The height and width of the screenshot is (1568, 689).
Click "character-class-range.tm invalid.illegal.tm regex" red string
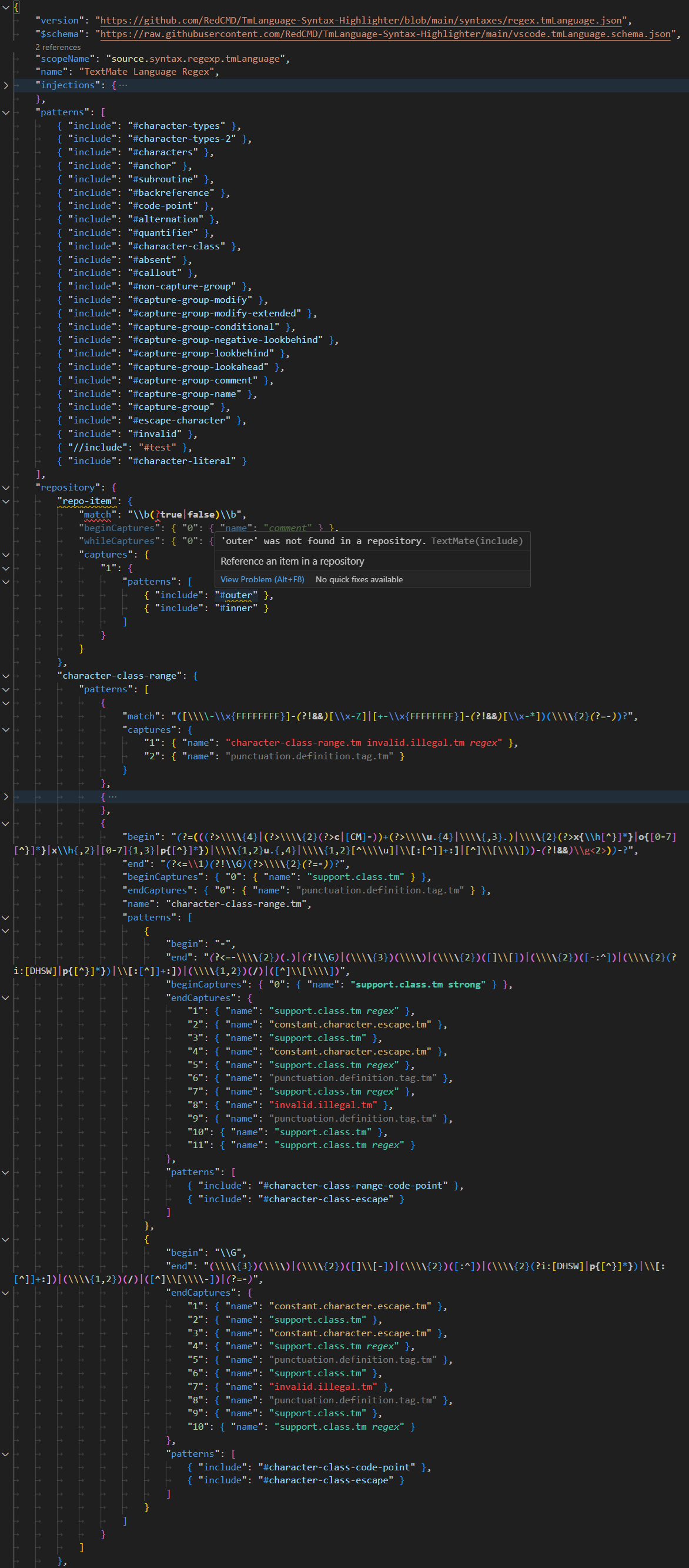tap(364, 743)
